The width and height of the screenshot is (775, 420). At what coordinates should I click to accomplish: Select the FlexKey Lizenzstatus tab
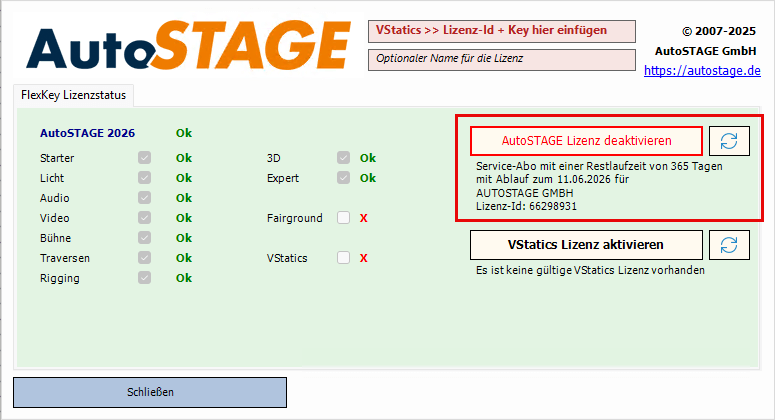(x=73, y=95)
